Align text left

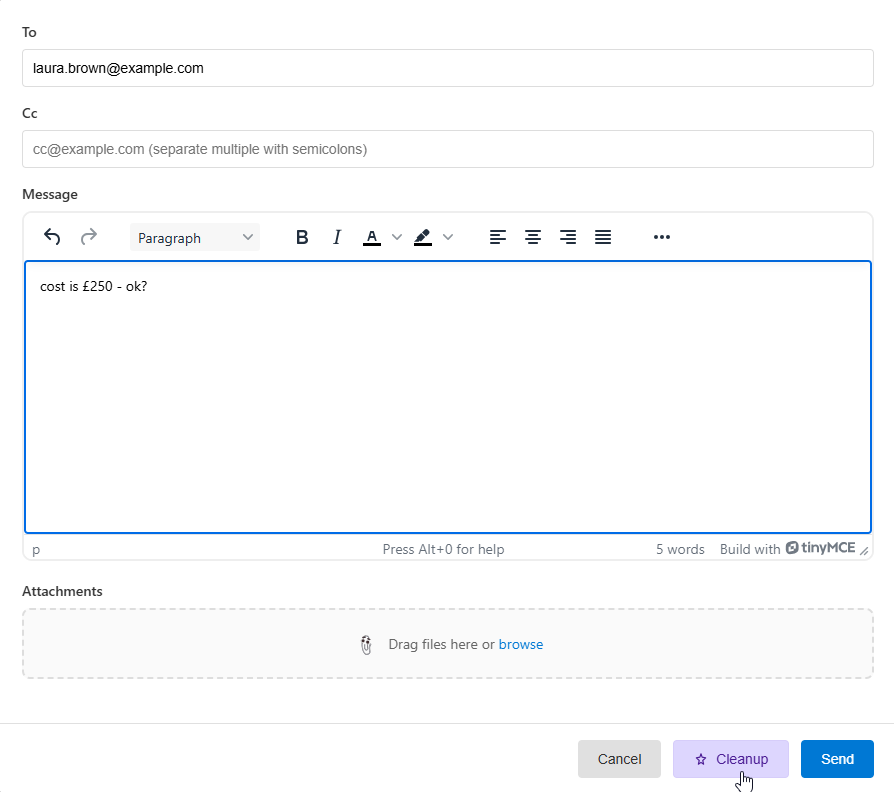coord(498,237)
